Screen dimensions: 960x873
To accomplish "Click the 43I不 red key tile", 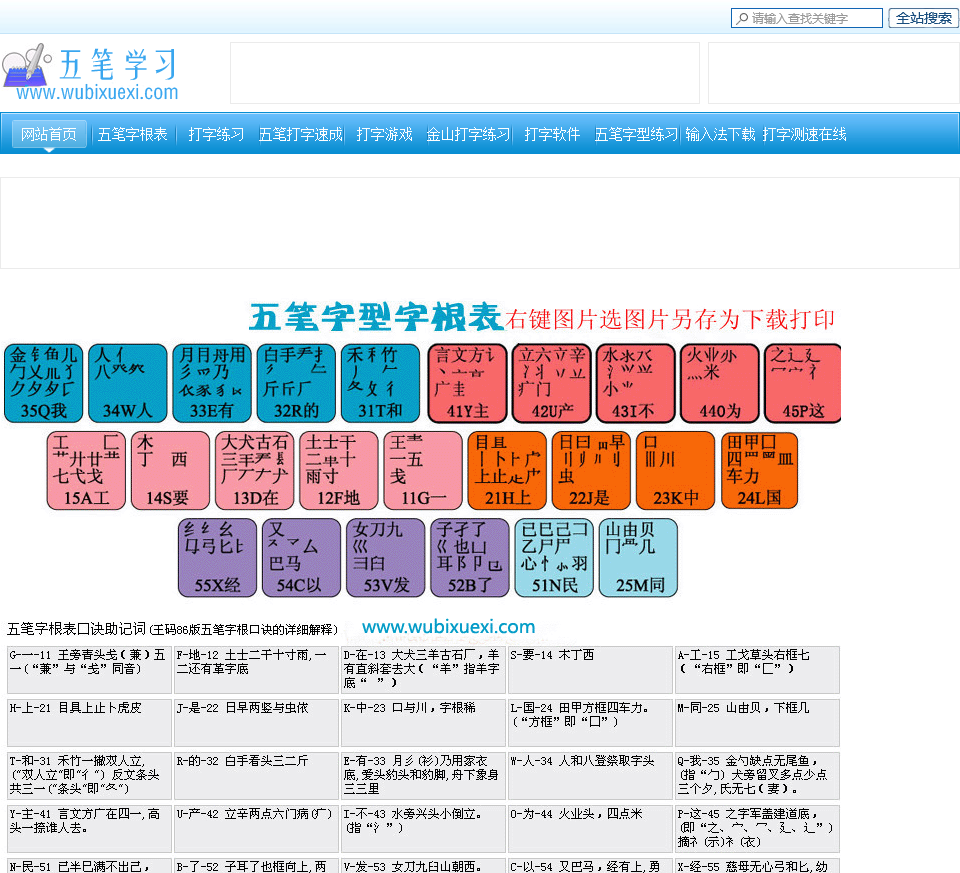I will click(x=636, y=383).
